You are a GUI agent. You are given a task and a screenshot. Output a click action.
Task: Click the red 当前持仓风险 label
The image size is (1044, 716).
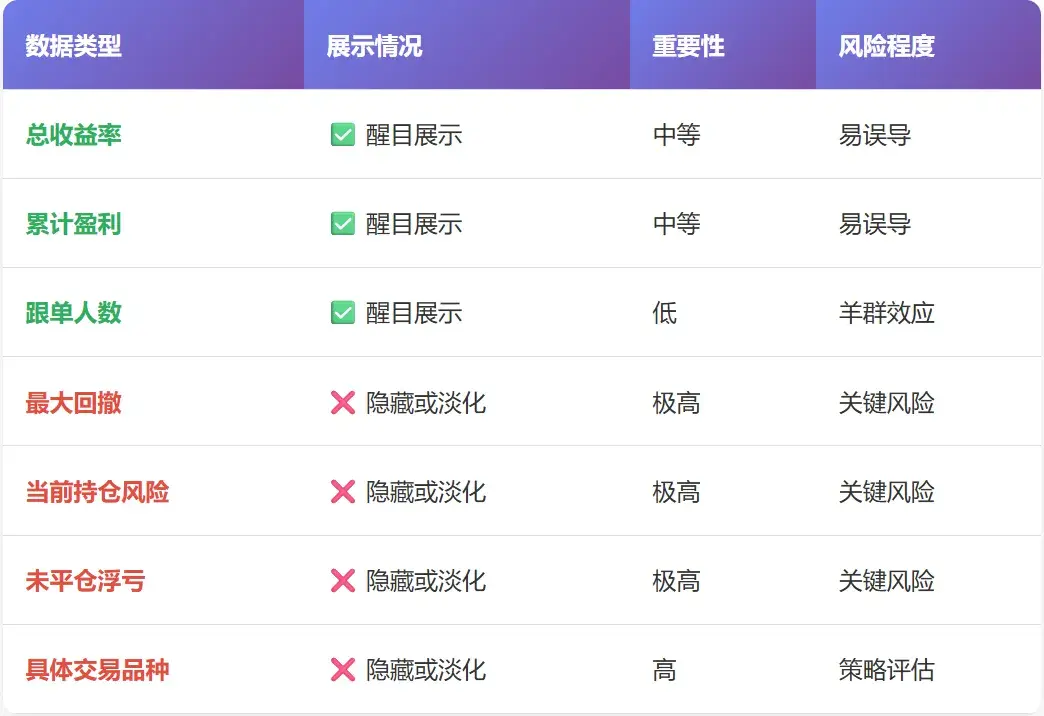[x=97, y=492]
